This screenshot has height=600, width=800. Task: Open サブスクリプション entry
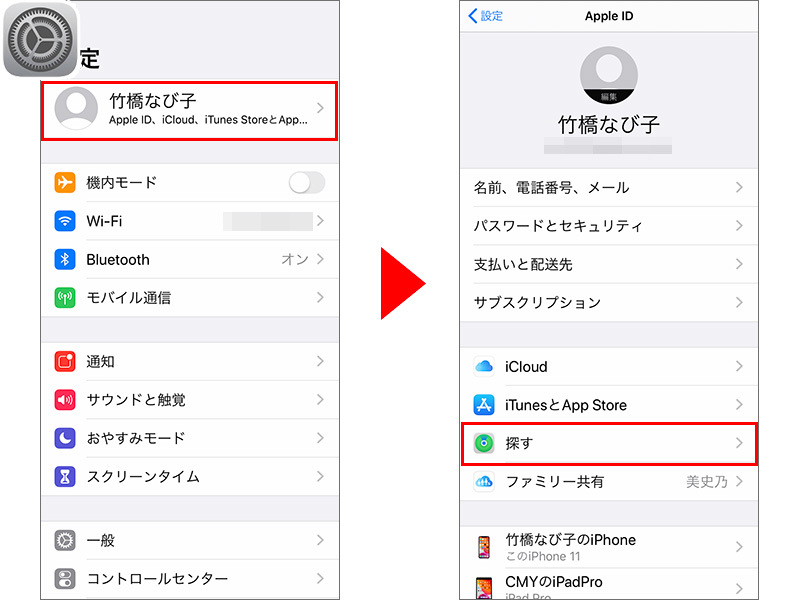pyautogui.click(x=609, y=303)
